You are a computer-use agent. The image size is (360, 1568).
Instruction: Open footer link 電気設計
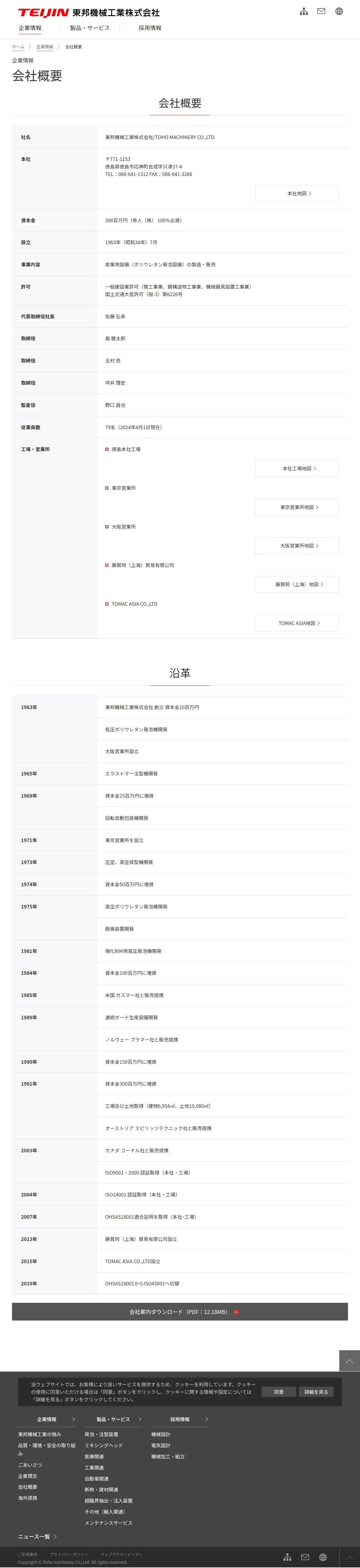tap(161, 1446)
